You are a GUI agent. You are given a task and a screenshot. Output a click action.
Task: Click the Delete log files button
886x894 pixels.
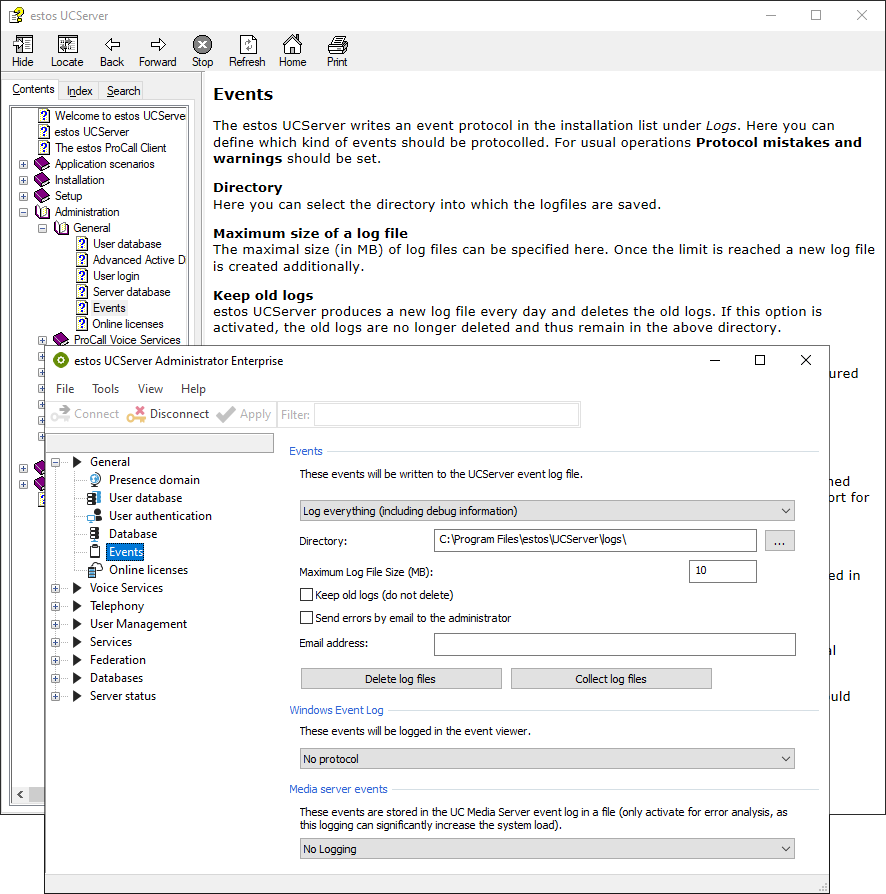click(401, 679)
